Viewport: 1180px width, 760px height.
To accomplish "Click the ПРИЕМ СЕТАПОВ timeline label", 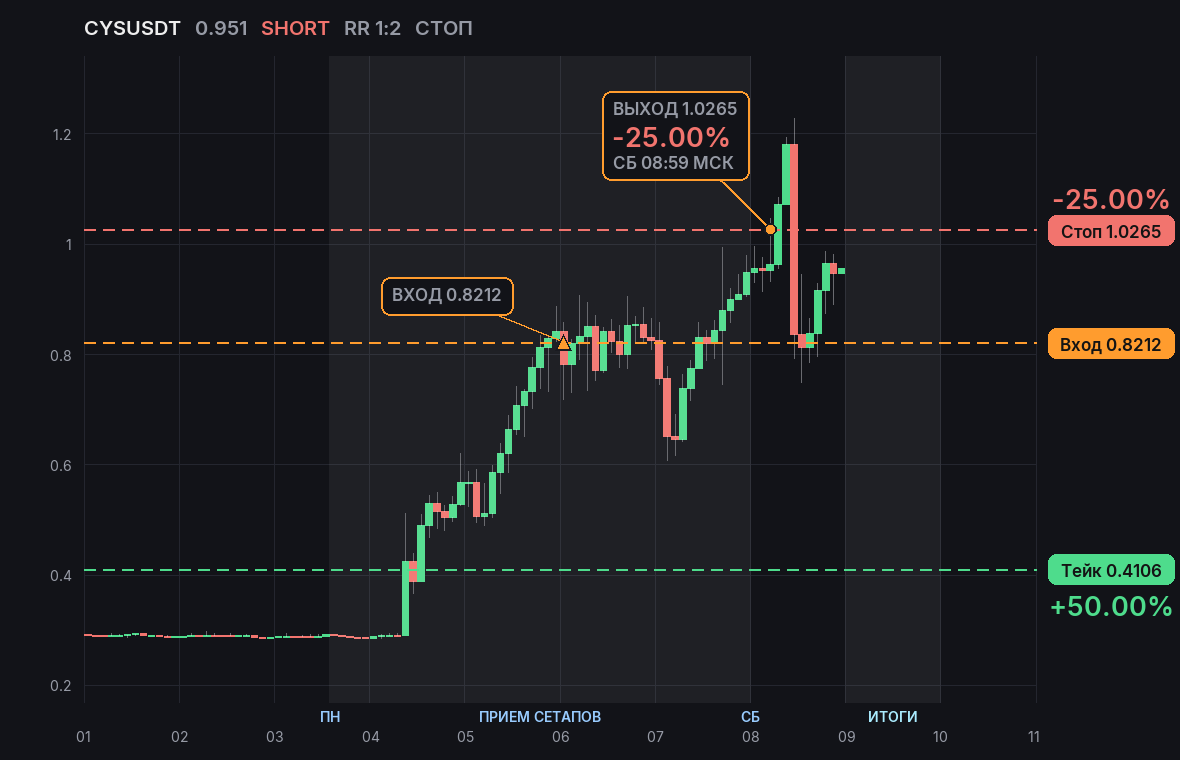I will 540,716.
